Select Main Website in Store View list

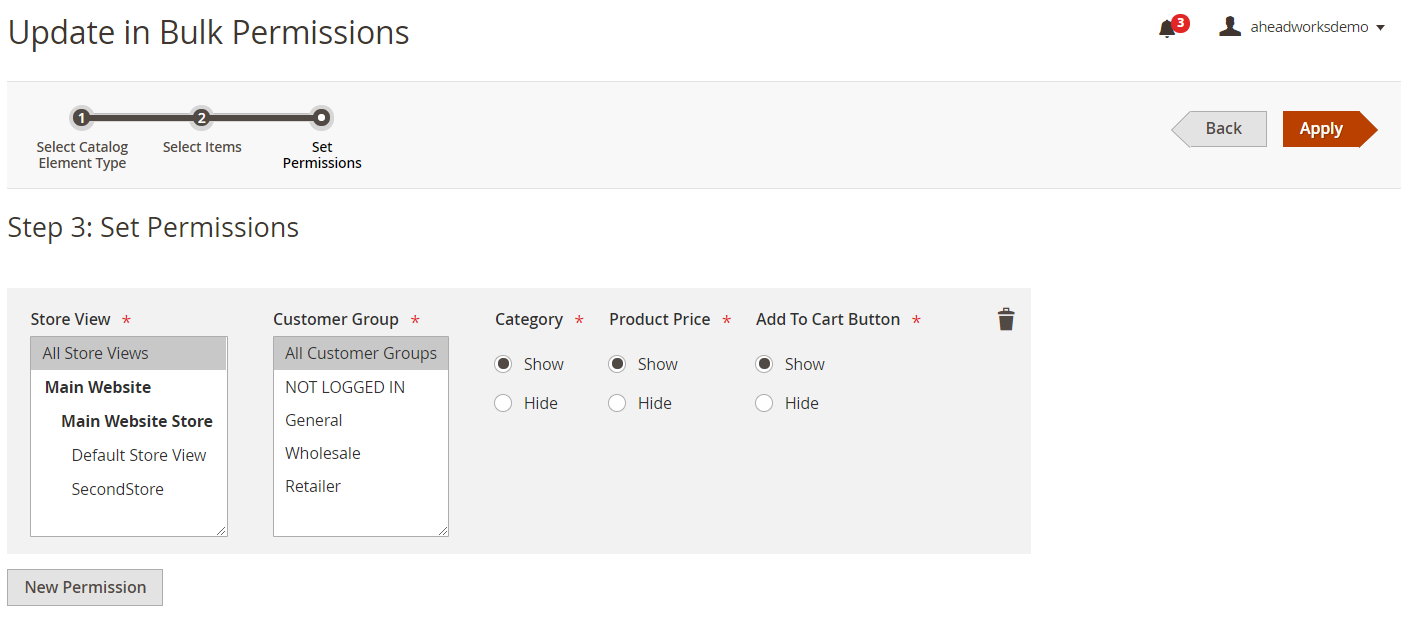(129, 387)
